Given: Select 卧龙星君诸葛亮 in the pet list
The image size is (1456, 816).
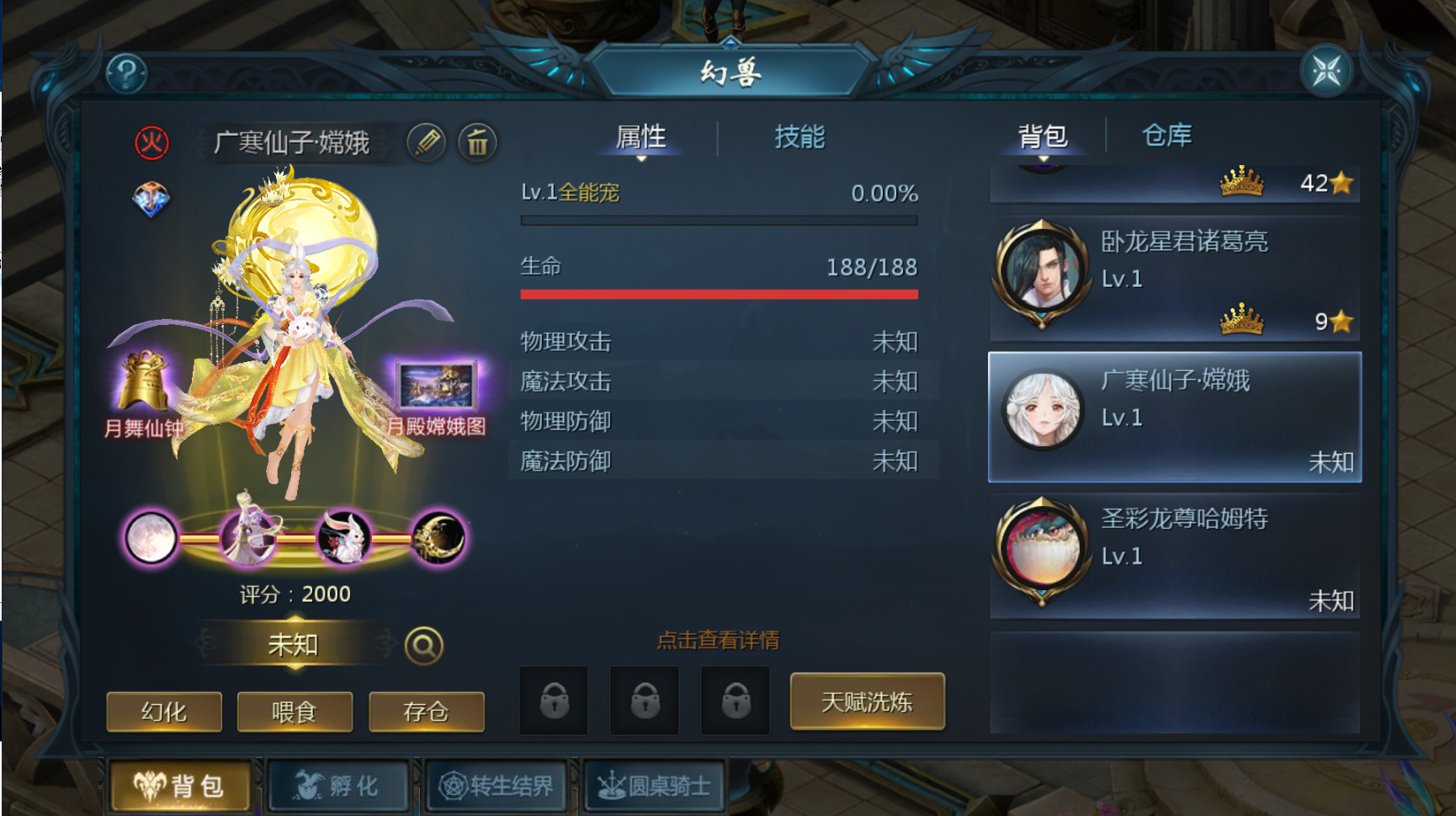Looking at the screenshot, I should [x=1175, y=279].
